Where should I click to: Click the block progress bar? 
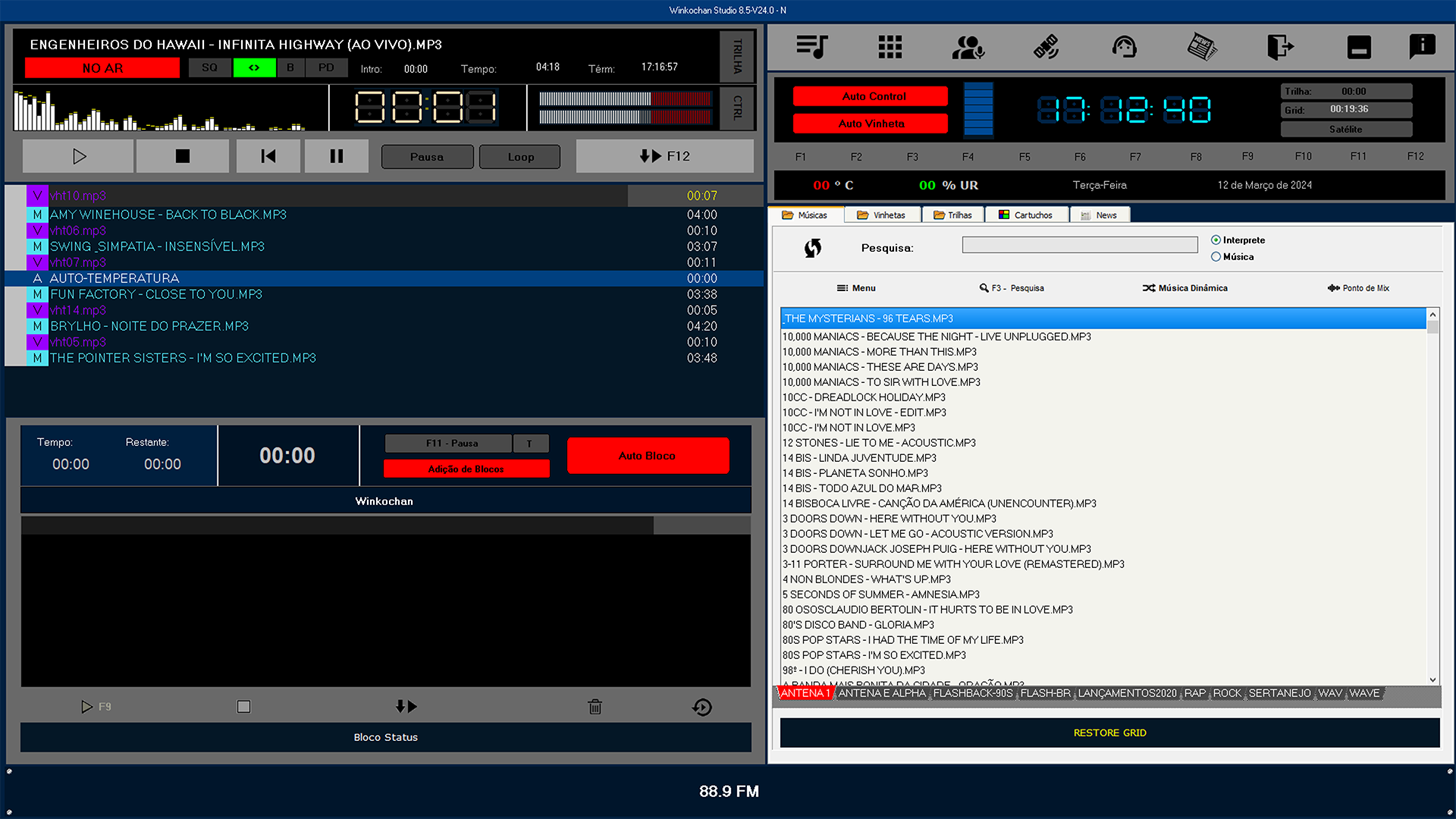(x=385, y=526)
